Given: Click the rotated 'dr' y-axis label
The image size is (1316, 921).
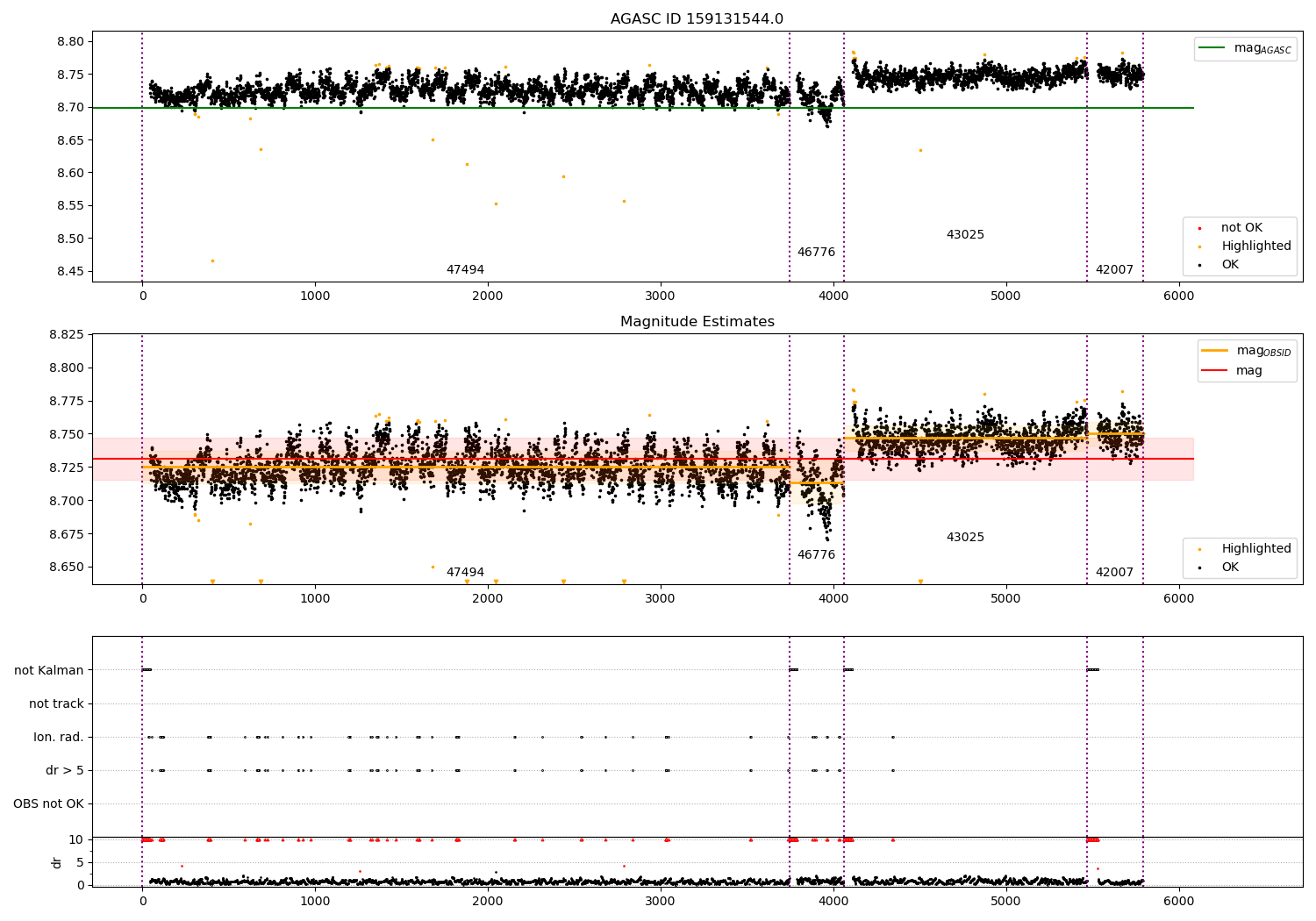Looking at the screenshot, I should [57, 862].
